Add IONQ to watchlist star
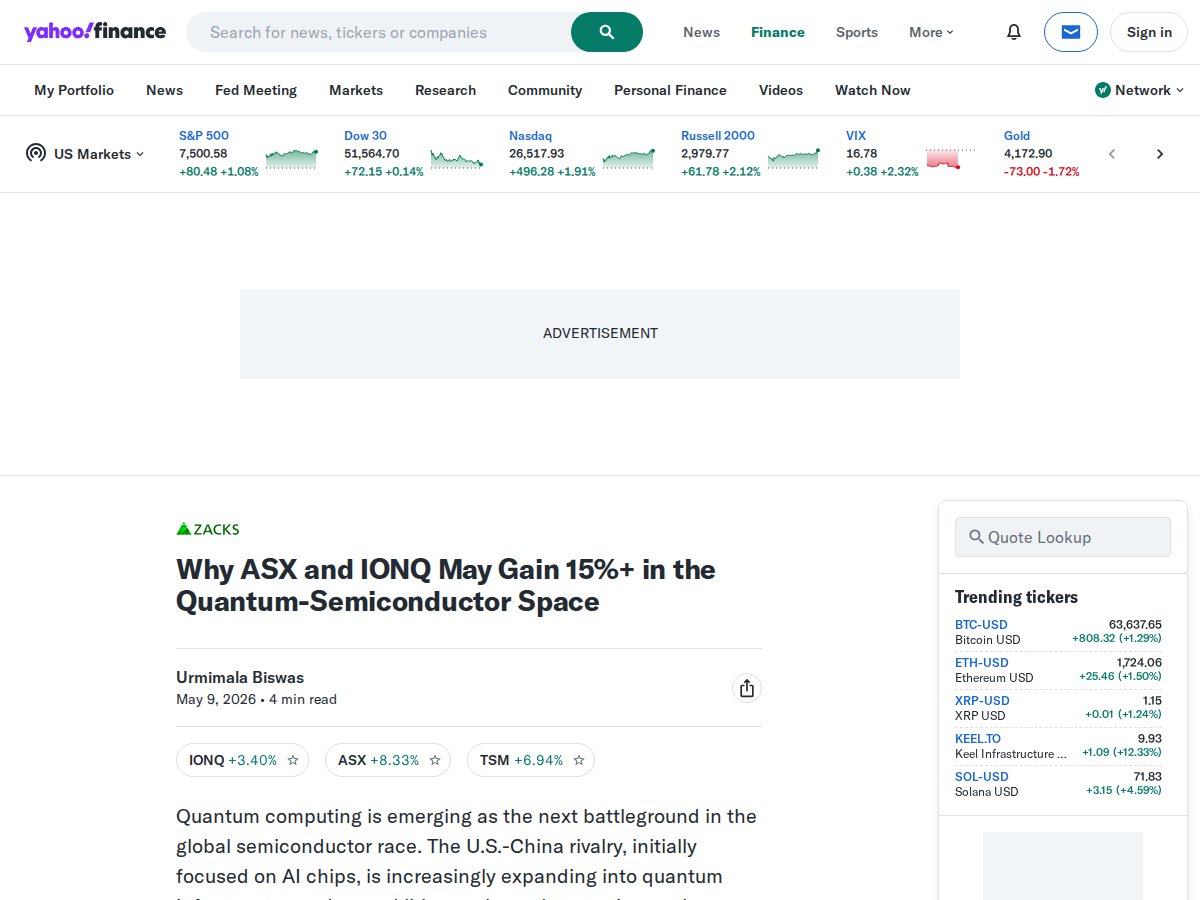The width and height of the screenshot is (1200, 900). click(293, 760)
